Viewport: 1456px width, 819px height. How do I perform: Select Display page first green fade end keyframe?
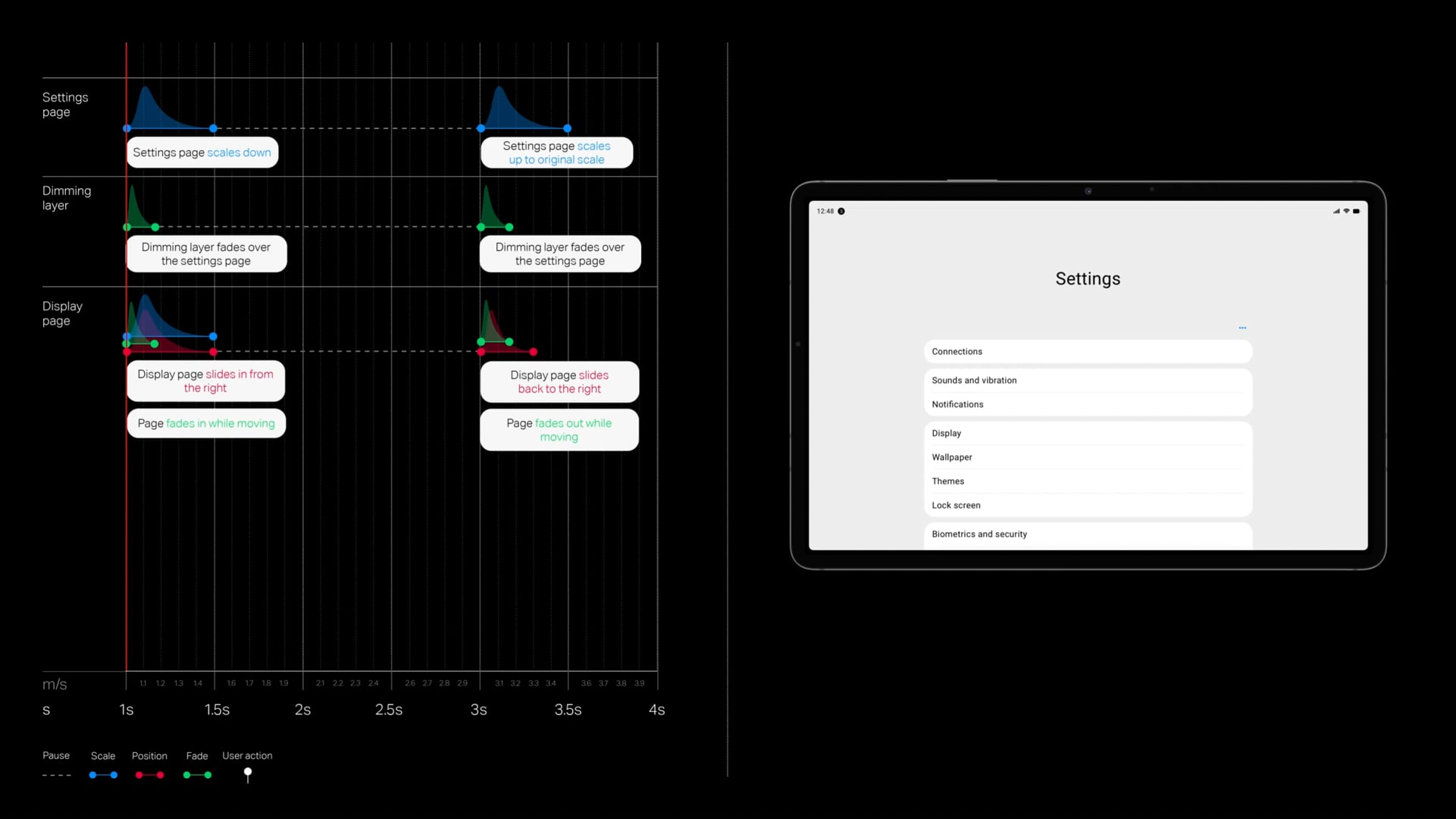pyautogui.click(x=155, y=344)
